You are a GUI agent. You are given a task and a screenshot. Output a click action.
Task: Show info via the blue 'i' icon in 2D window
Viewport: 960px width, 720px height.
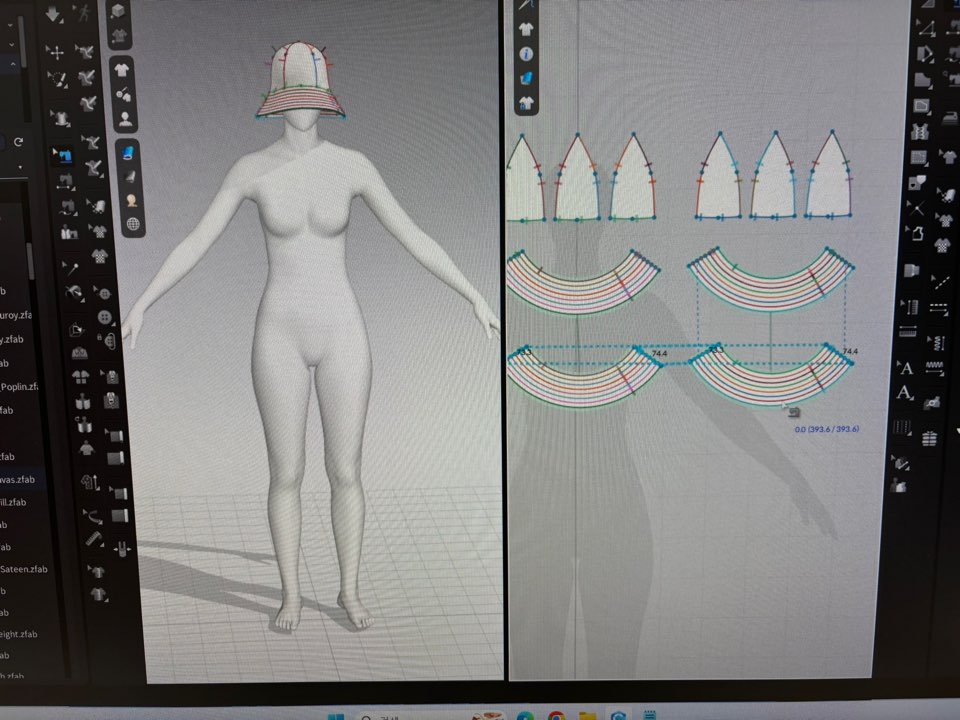pyautogui.click(x=526, y=54)
